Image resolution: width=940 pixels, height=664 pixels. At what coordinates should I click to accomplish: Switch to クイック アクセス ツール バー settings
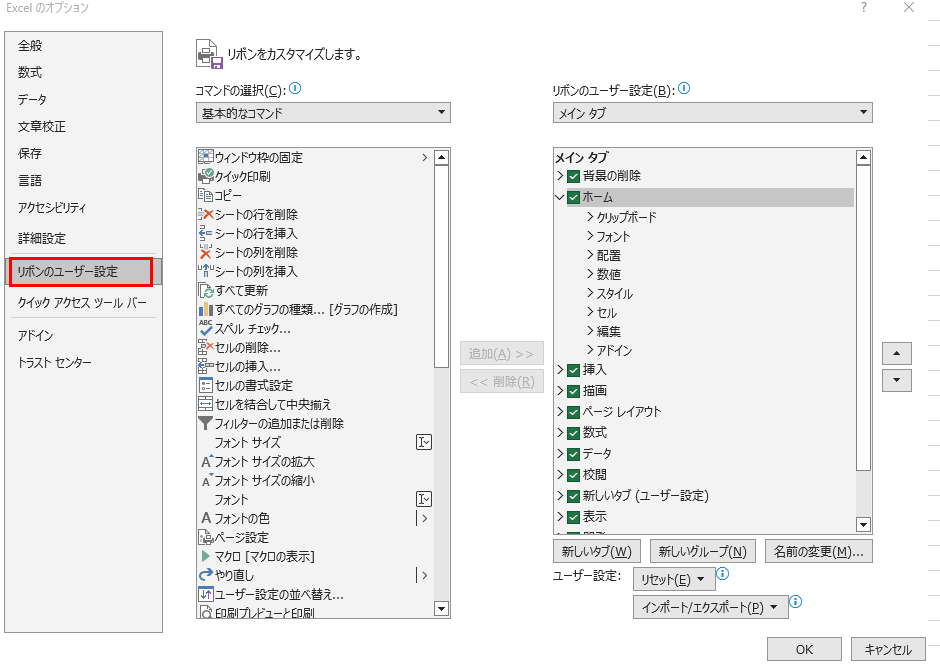(x=82, y=302)
